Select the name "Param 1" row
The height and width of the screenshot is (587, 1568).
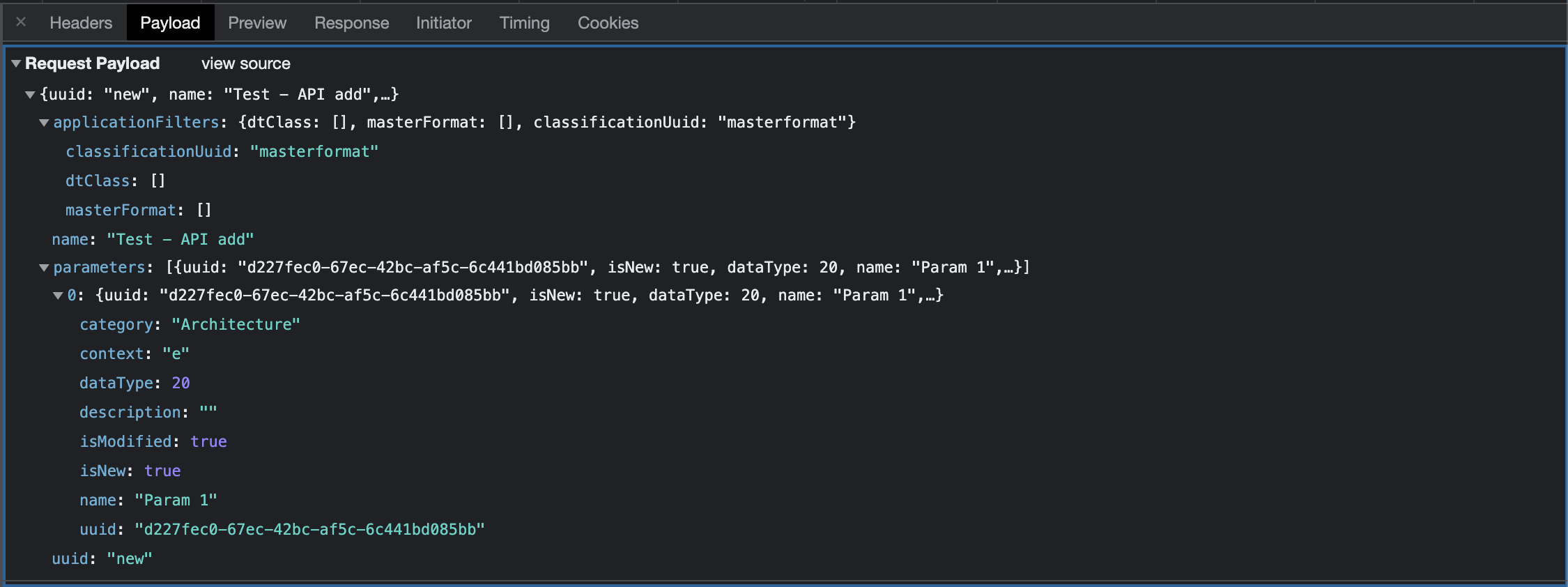(x=148, y=500)
